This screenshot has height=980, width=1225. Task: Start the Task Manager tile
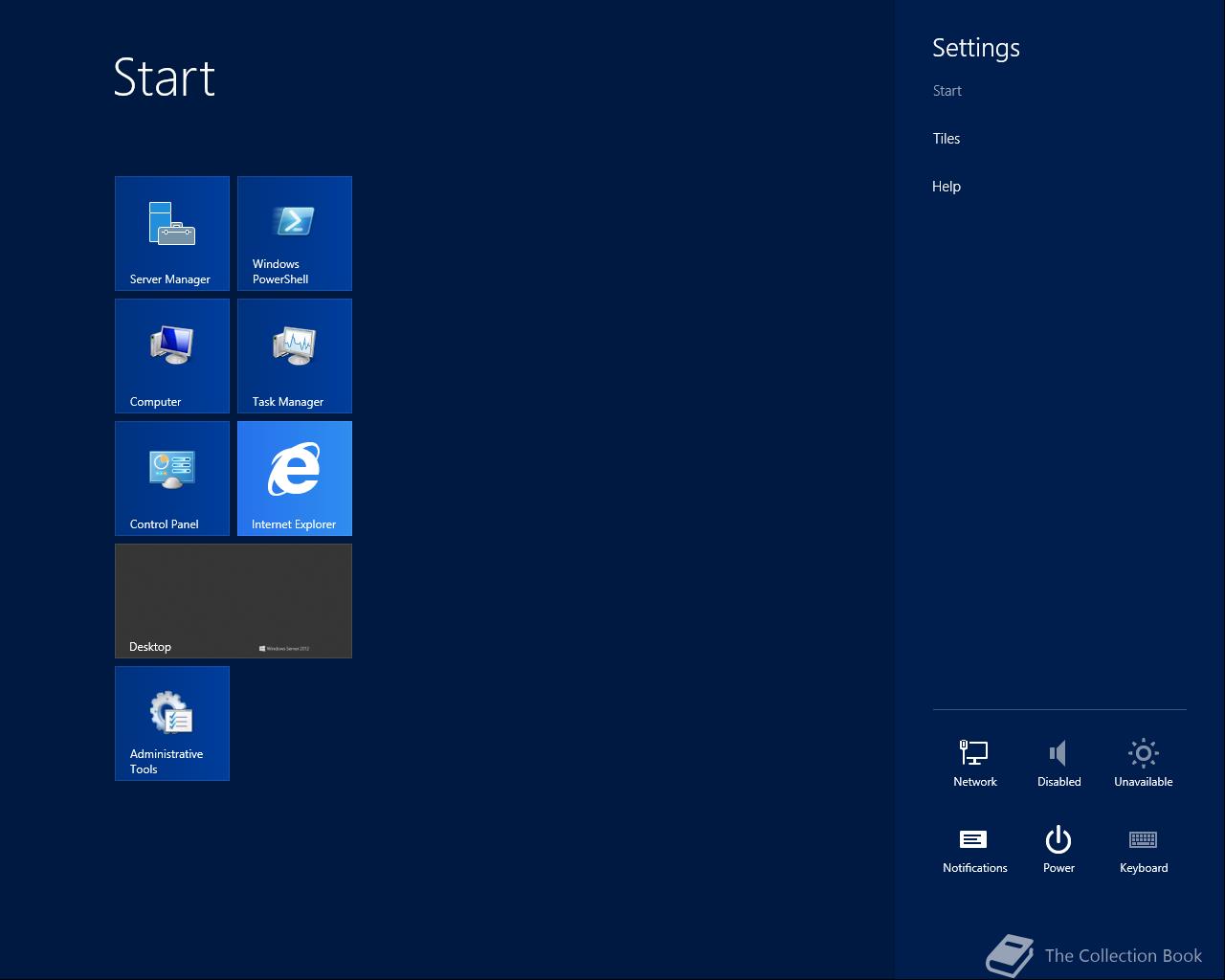pos(295,356)
